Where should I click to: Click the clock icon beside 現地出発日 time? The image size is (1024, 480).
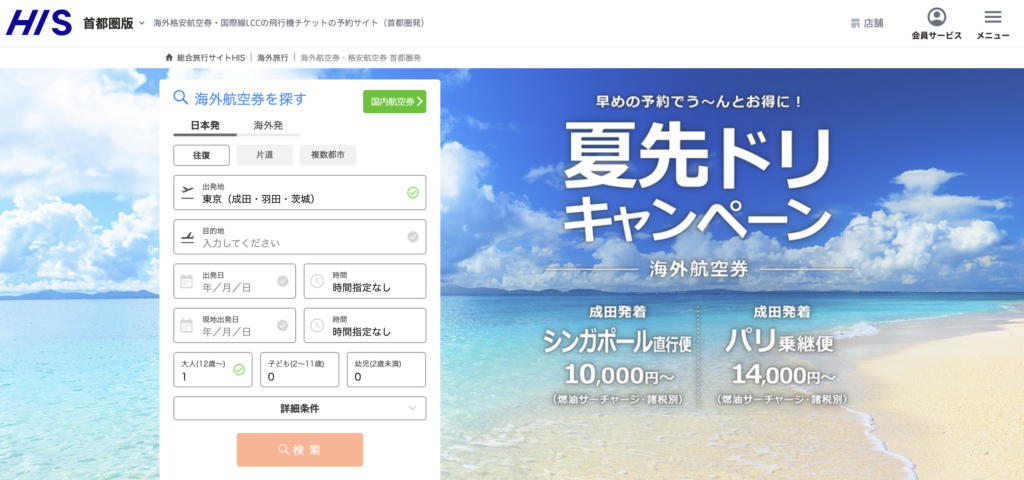coord(317,326)
